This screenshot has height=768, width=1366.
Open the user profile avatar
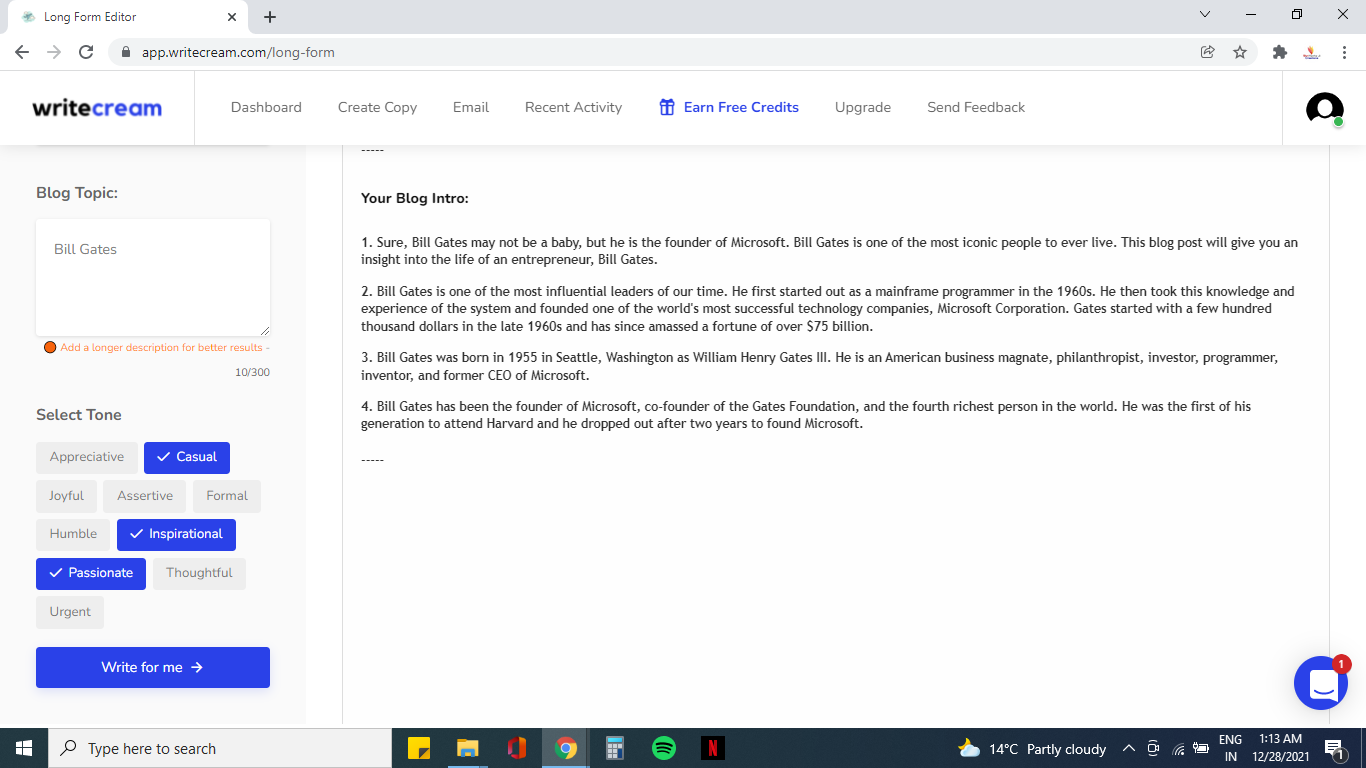(x=1325, y=108)
